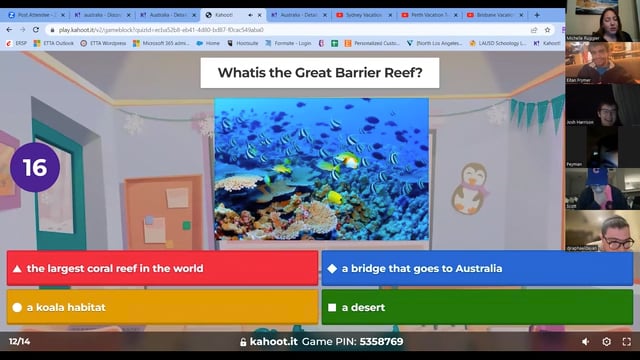Answer "a koala habitat"
This screenshot has width=640, height=360.
[162, 307]
